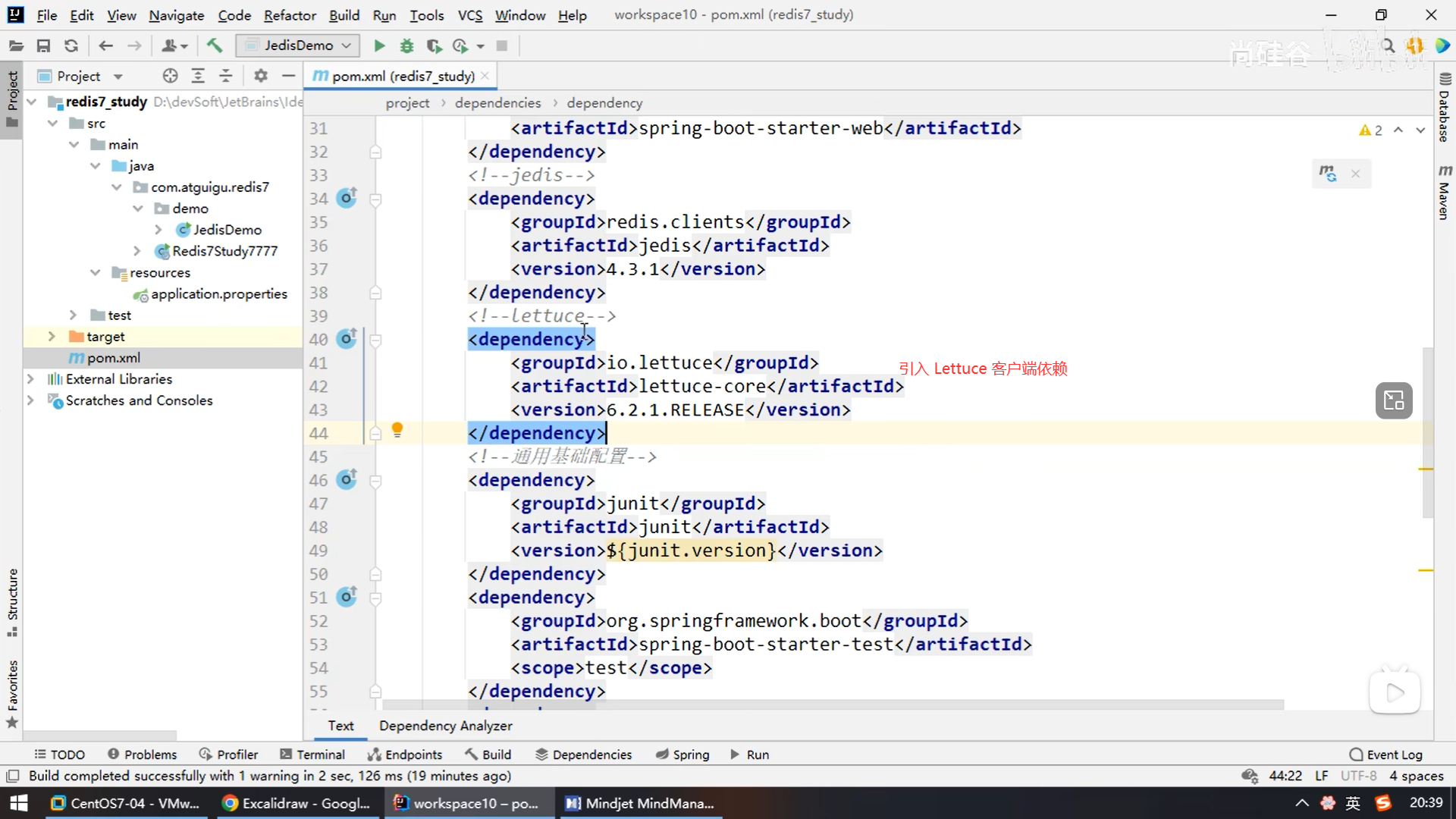Expand the target folder

point(52,336)
